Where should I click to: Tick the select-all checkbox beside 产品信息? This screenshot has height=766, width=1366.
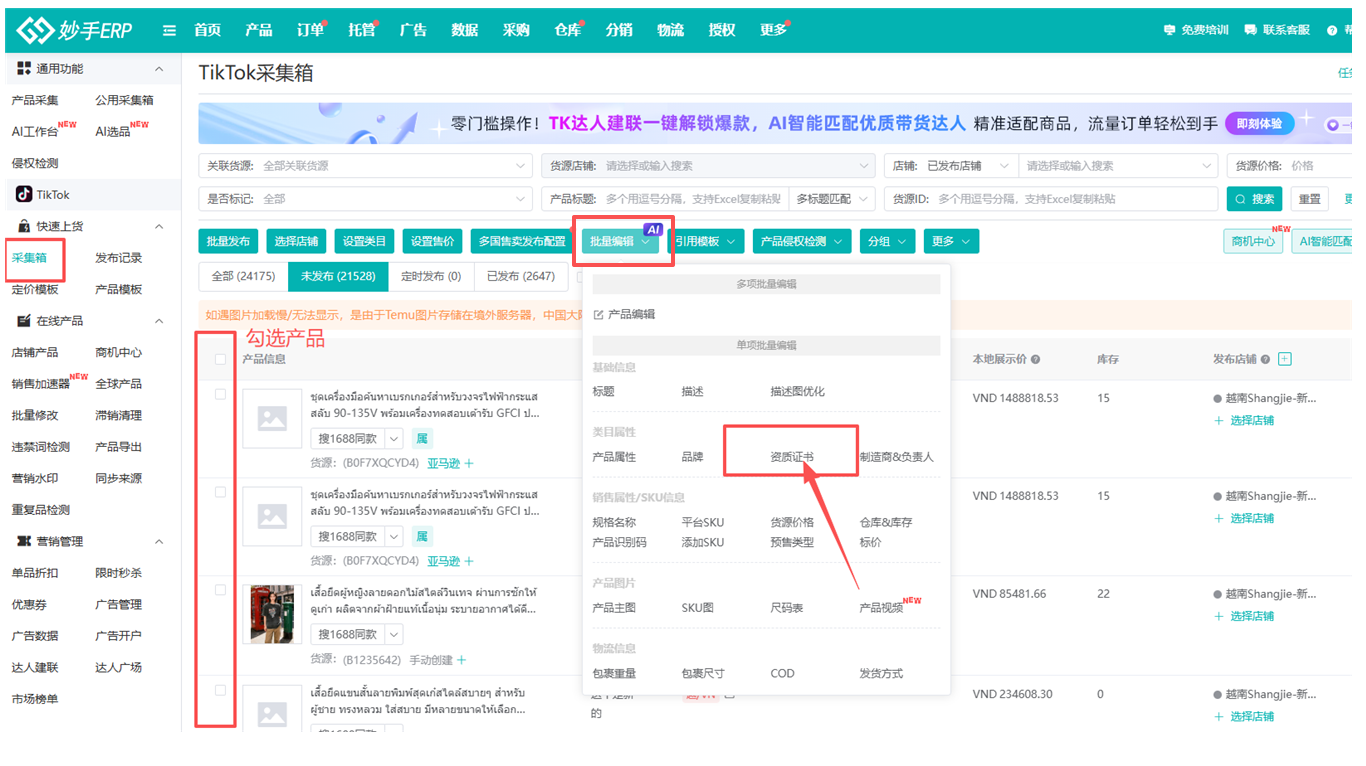(x=220, y=359)
